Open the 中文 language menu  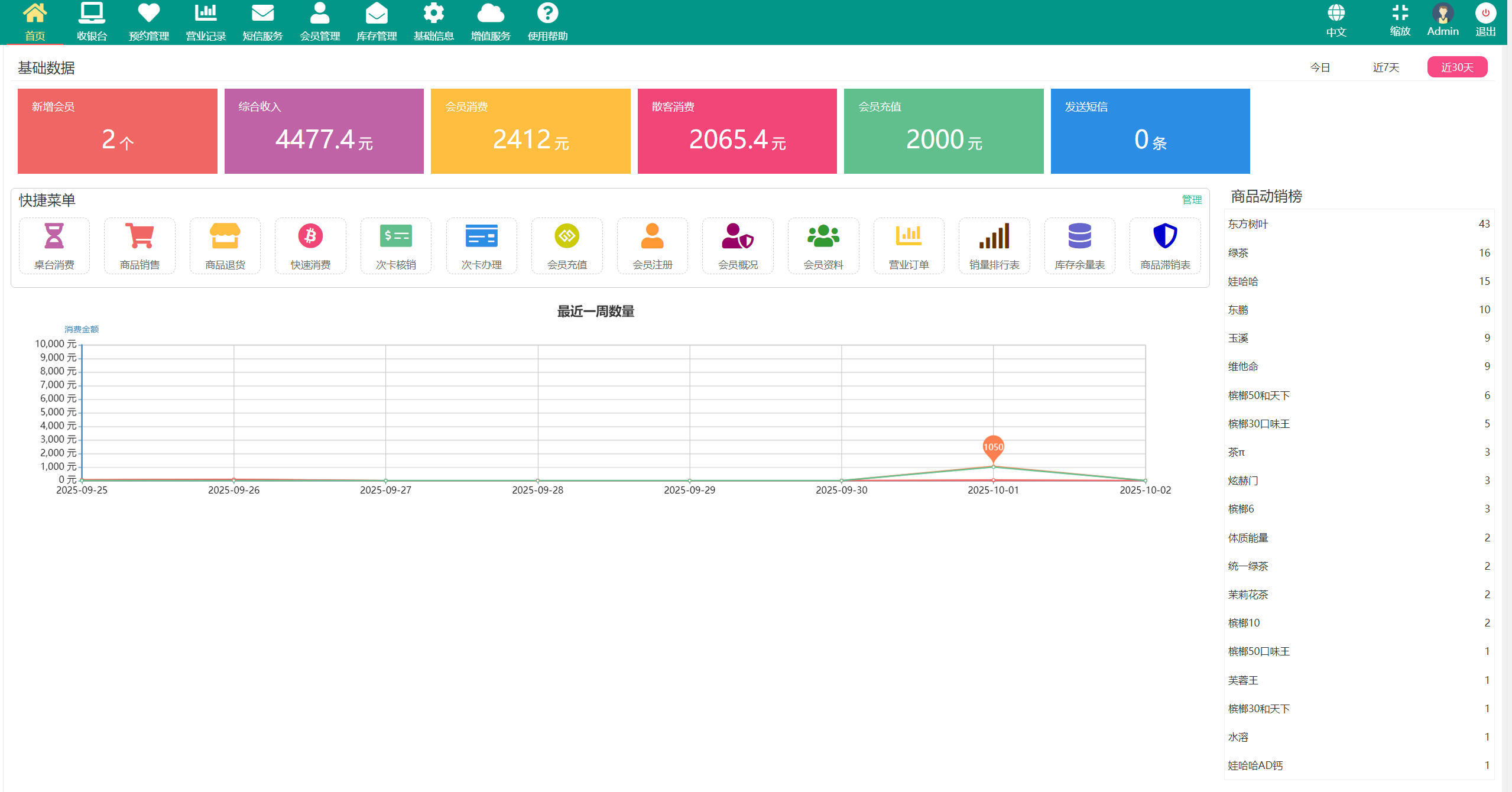click(x=1335, y=21)
